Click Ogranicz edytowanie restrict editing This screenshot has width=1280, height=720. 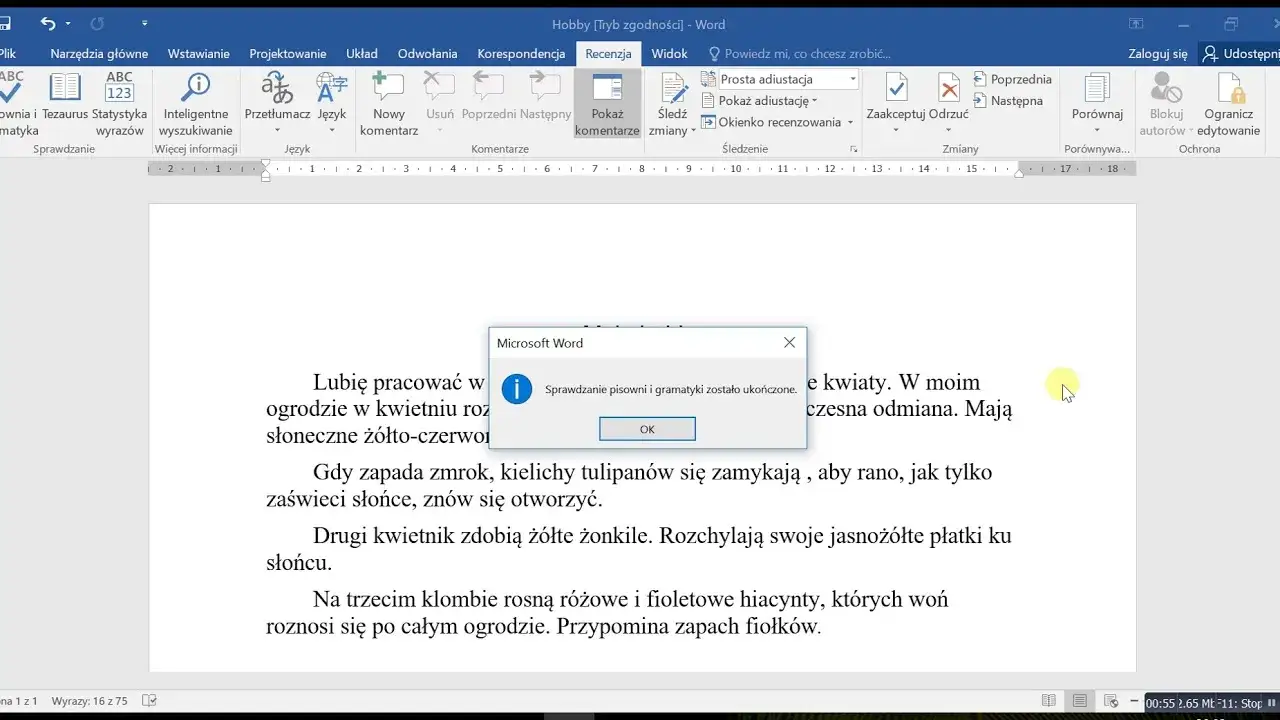coord(1229,104)
